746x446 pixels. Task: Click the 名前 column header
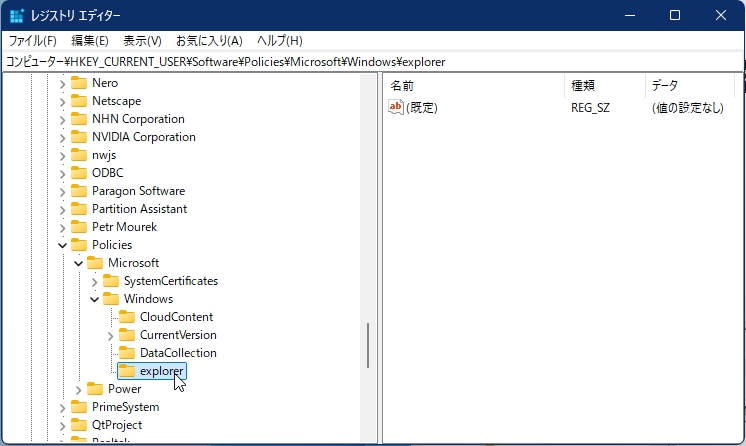pos(402,85)
